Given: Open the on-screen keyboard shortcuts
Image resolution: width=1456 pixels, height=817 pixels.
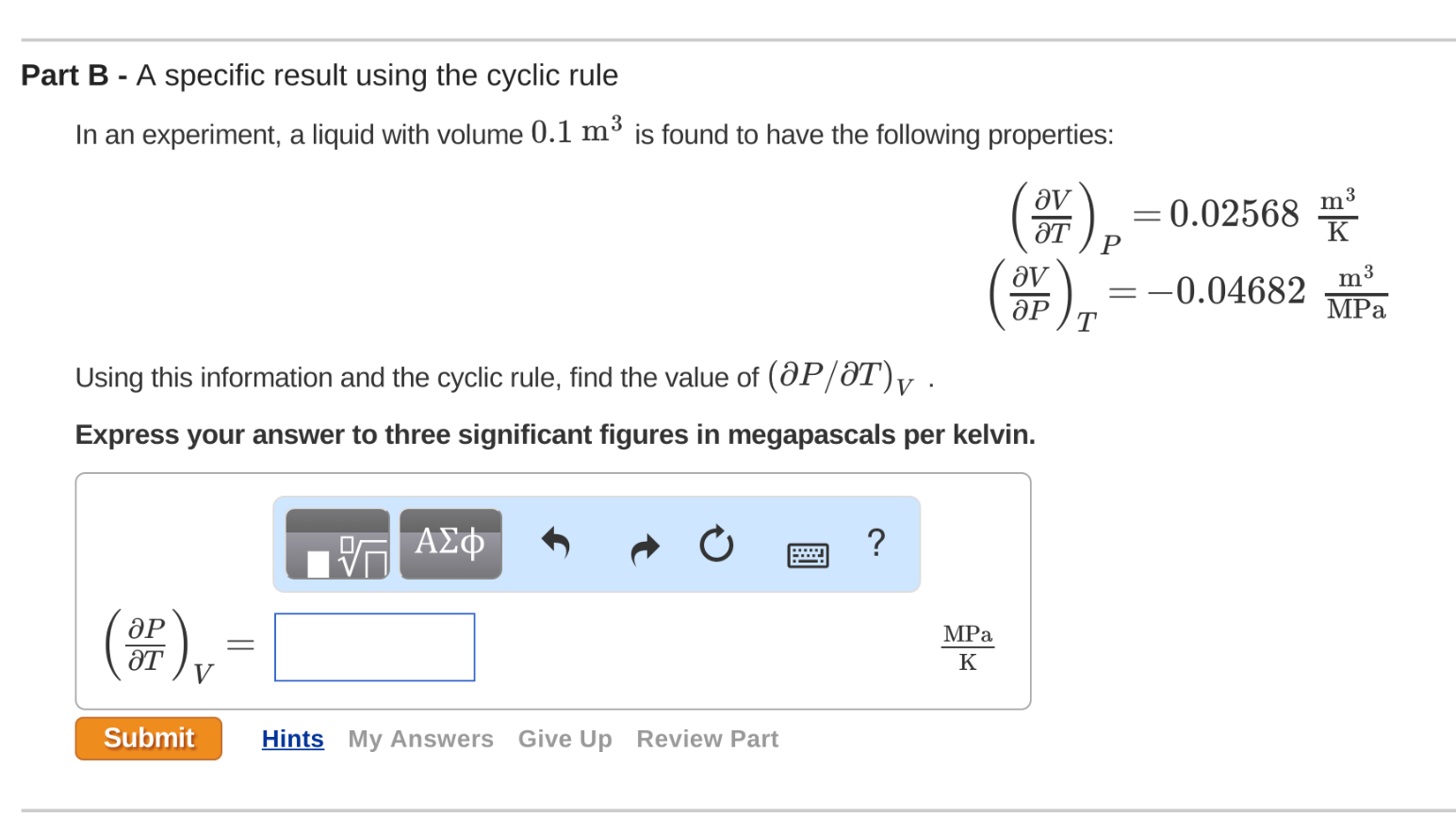Looking at the screenshot, I should coord(808,555).
